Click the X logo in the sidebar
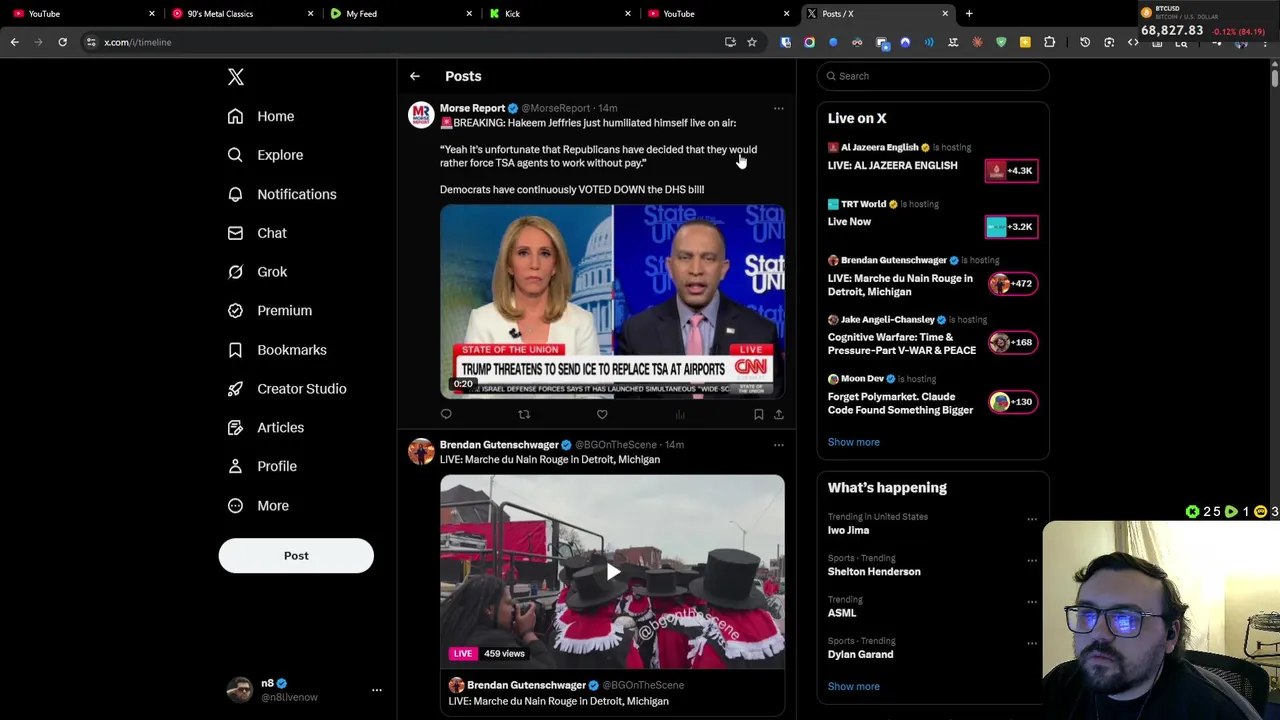The image size is (1280, 720). point(235,77)
